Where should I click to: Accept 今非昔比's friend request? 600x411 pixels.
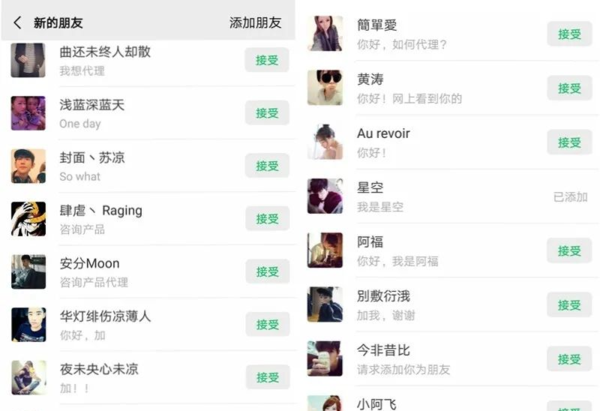pyautogui.click(x=568, y=359)
